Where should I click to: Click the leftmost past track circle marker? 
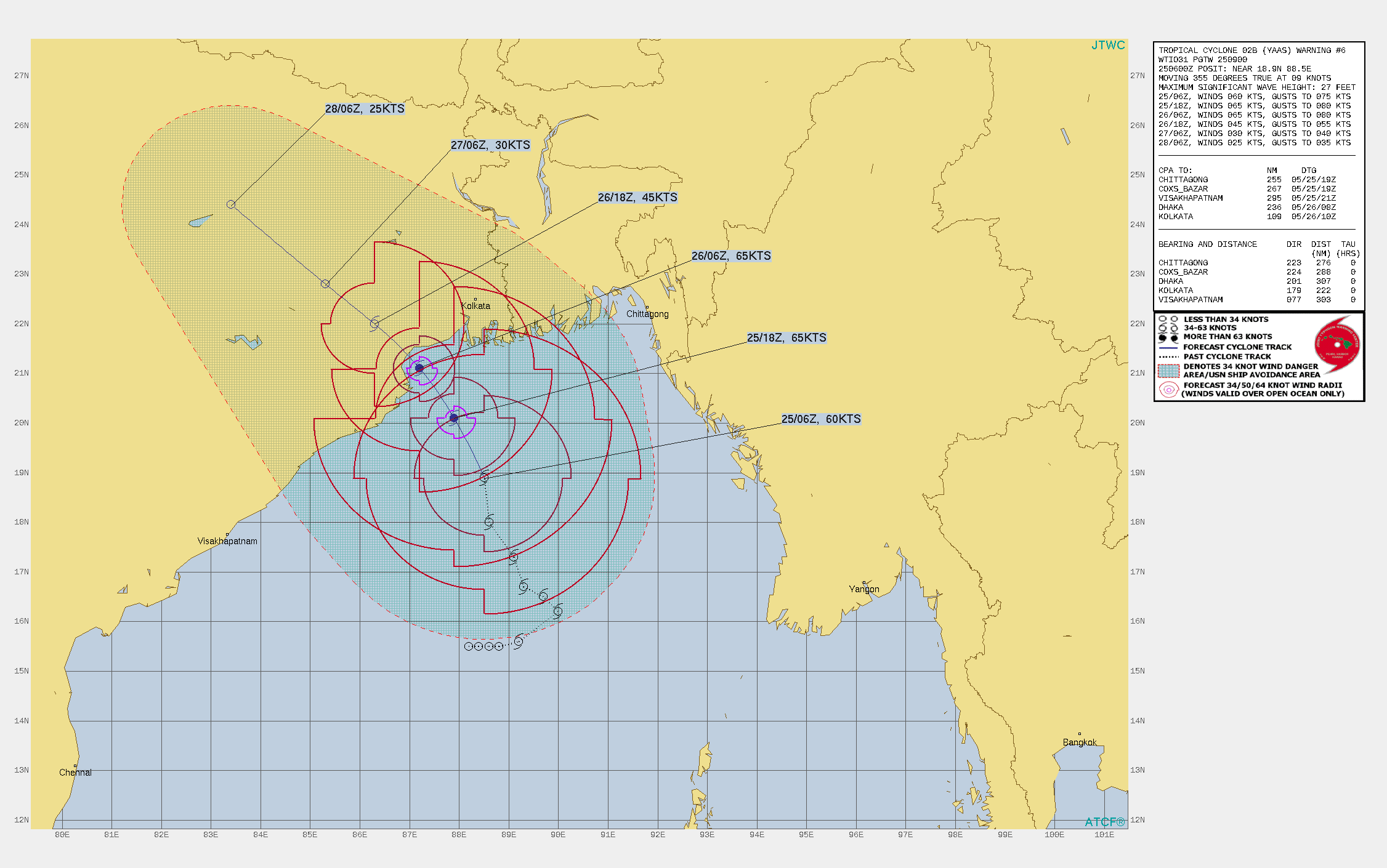click(469, 646)
